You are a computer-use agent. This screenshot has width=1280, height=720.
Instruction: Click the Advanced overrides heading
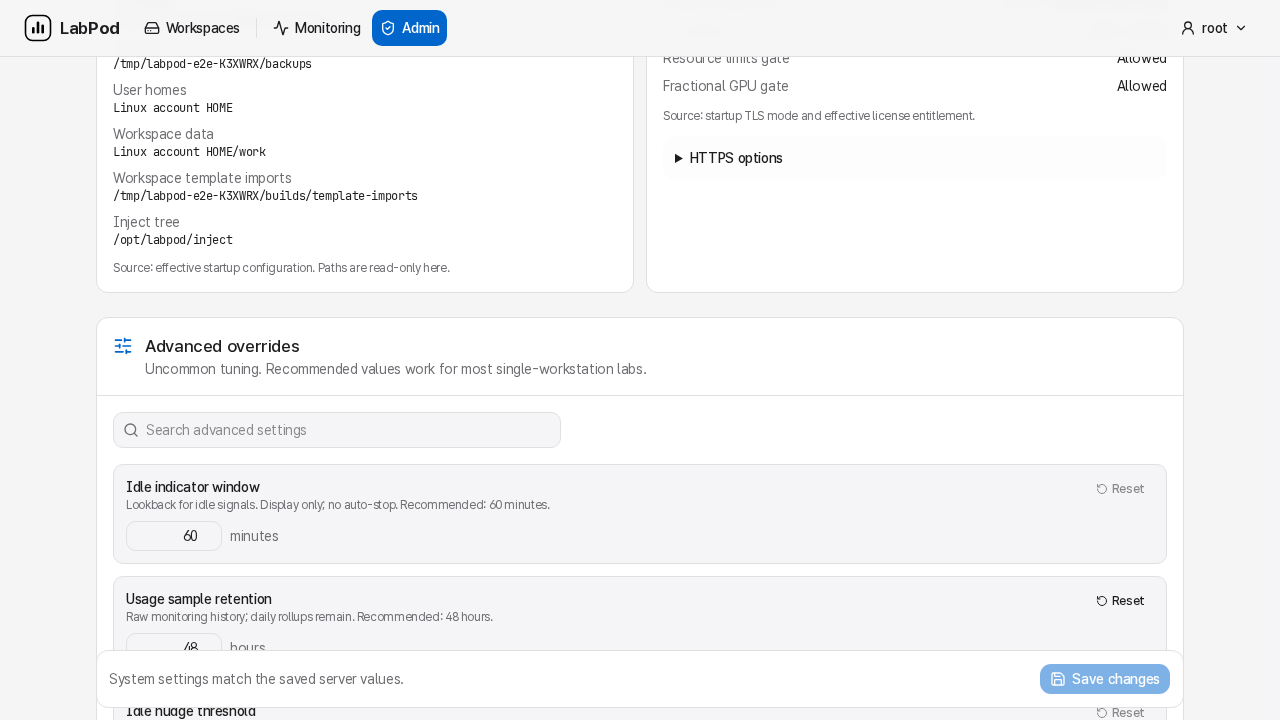click(x=222, y=346)
